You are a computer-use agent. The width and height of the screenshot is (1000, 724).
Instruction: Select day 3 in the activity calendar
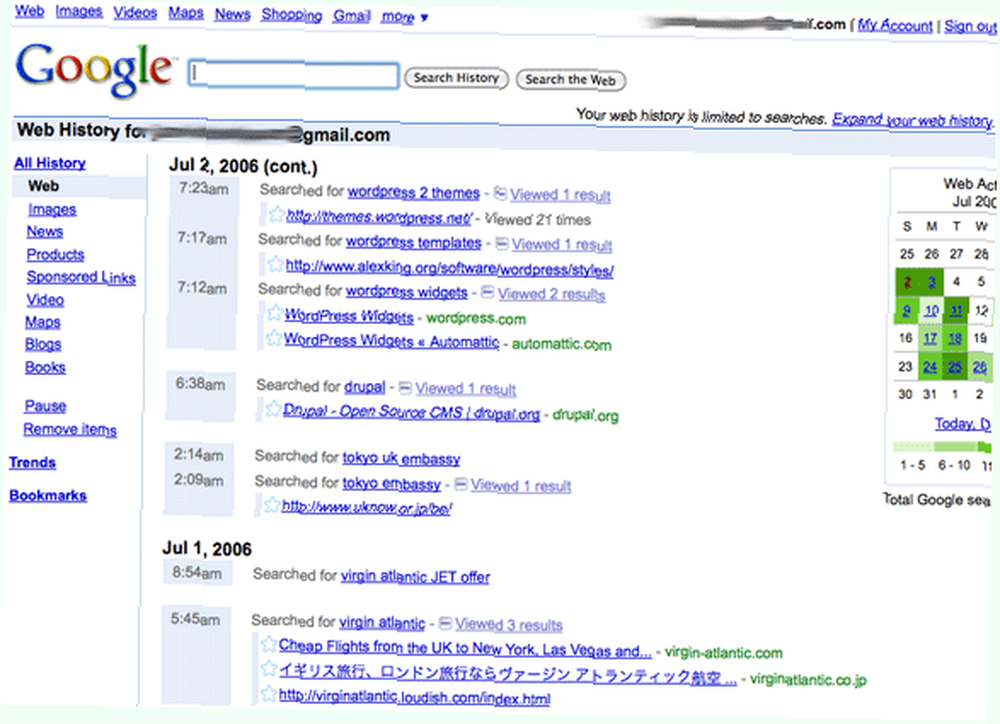(932, 282)
